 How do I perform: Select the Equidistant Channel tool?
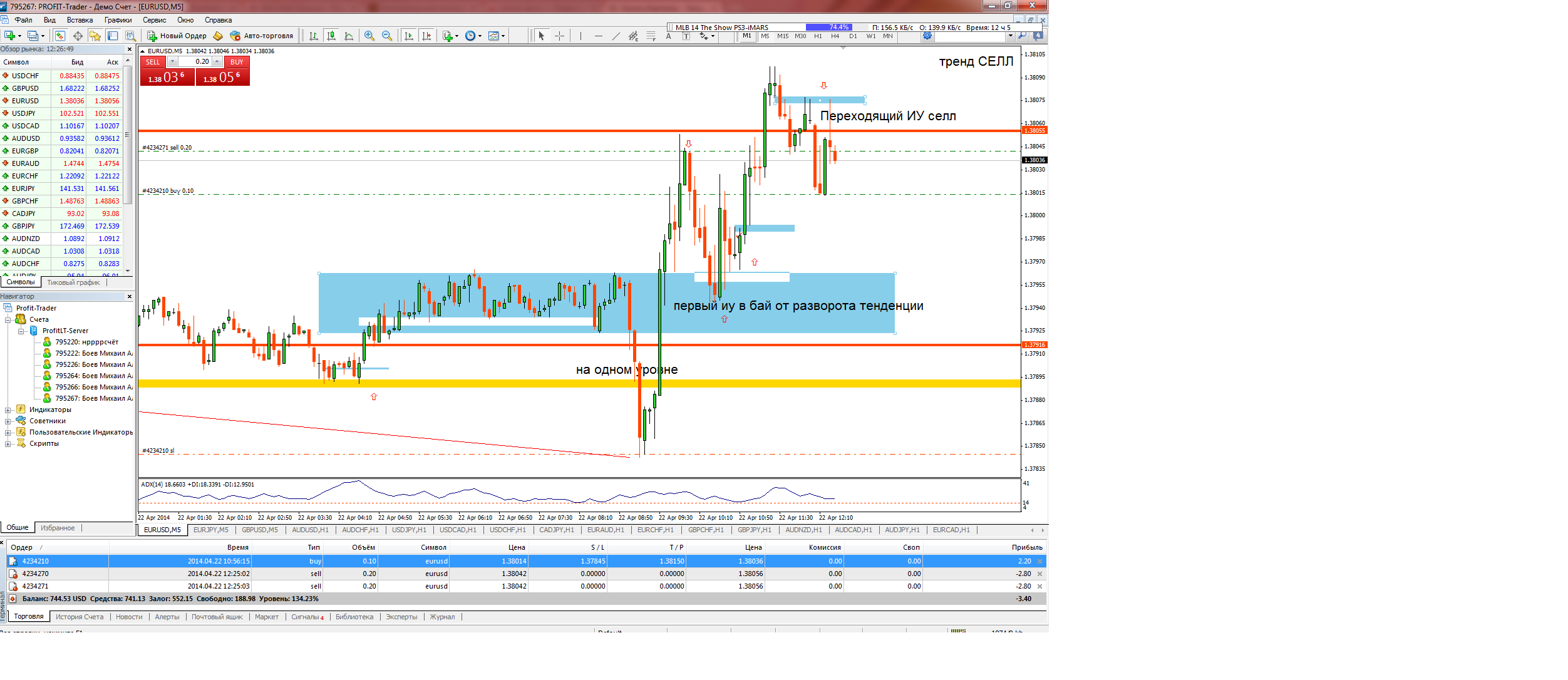(x=633, y=36)
